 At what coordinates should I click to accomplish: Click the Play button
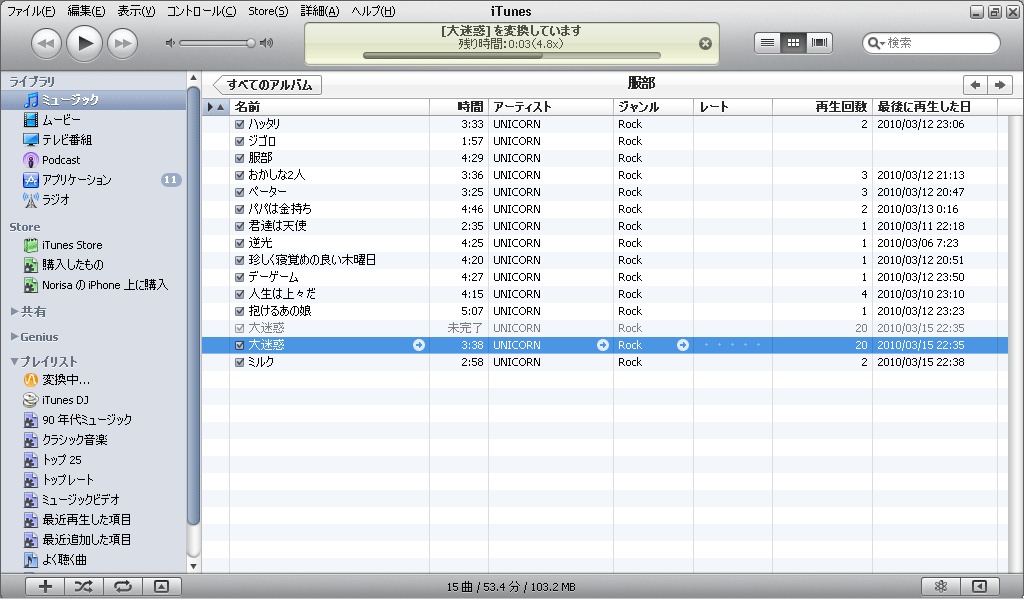coord(85,43)
